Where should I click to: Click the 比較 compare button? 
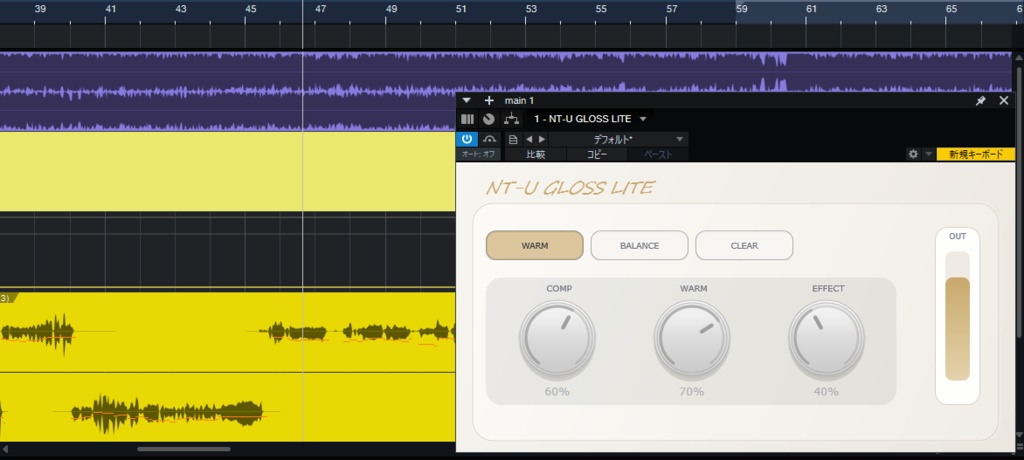coord(536,154)
